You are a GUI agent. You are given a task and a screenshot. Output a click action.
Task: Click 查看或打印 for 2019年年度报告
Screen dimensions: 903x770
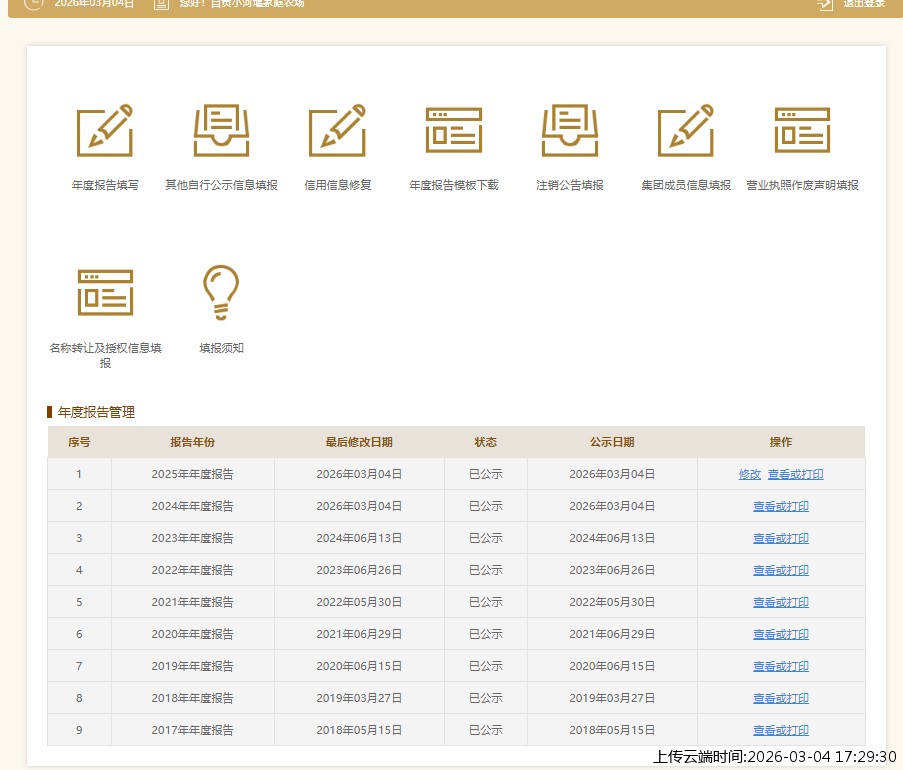click(781, 667)
